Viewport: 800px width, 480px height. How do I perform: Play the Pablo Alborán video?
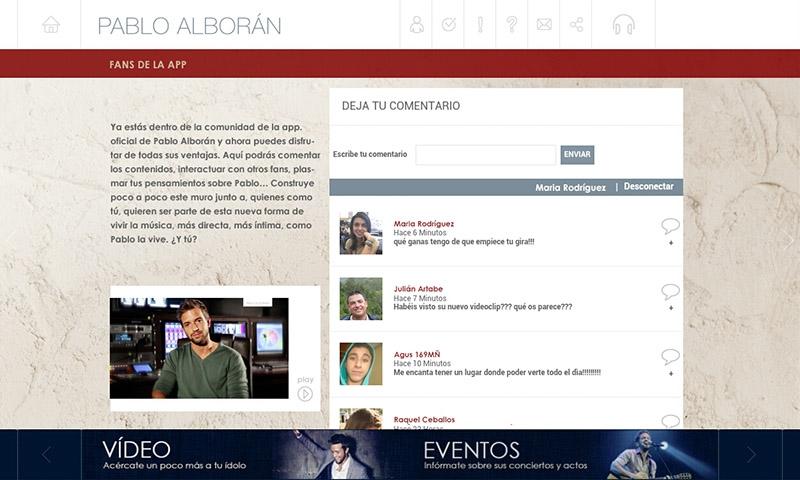coord(305,394)
